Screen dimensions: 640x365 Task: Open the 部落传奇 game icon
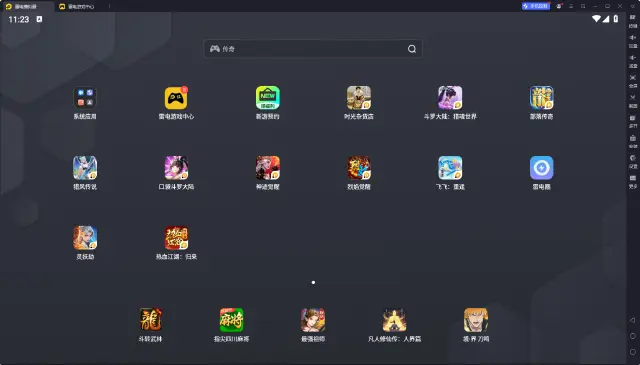pyautogui.click(x=541, y=98)
